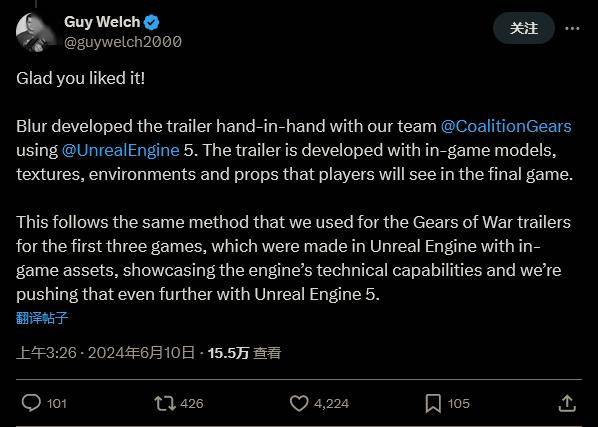Click the reply speech bubble icon

click(31, 403)
